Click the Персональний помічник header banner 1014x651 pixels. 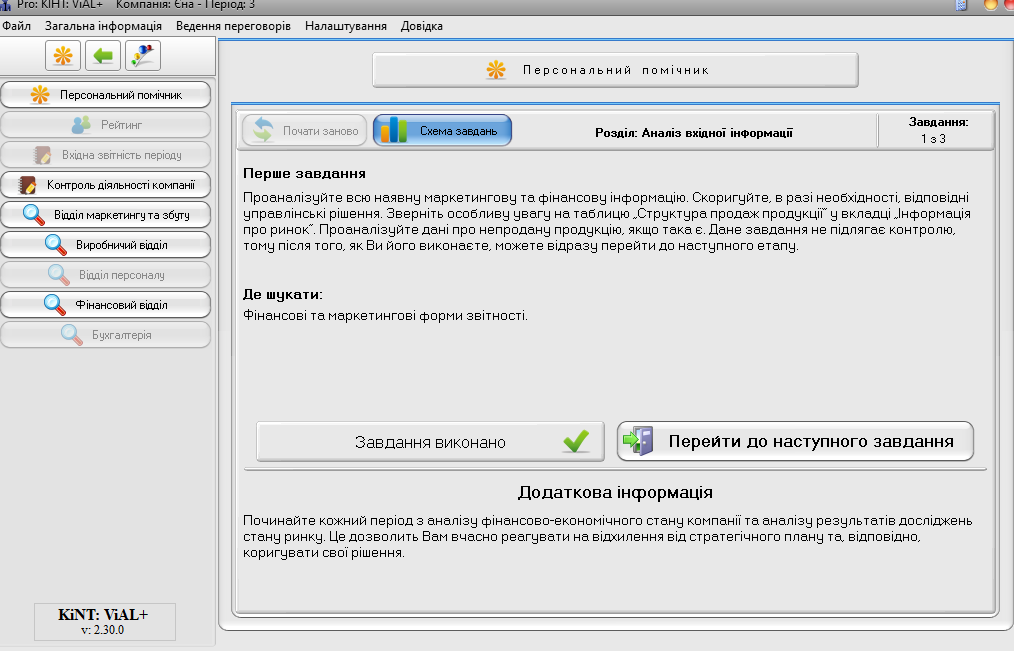(616, 70)
